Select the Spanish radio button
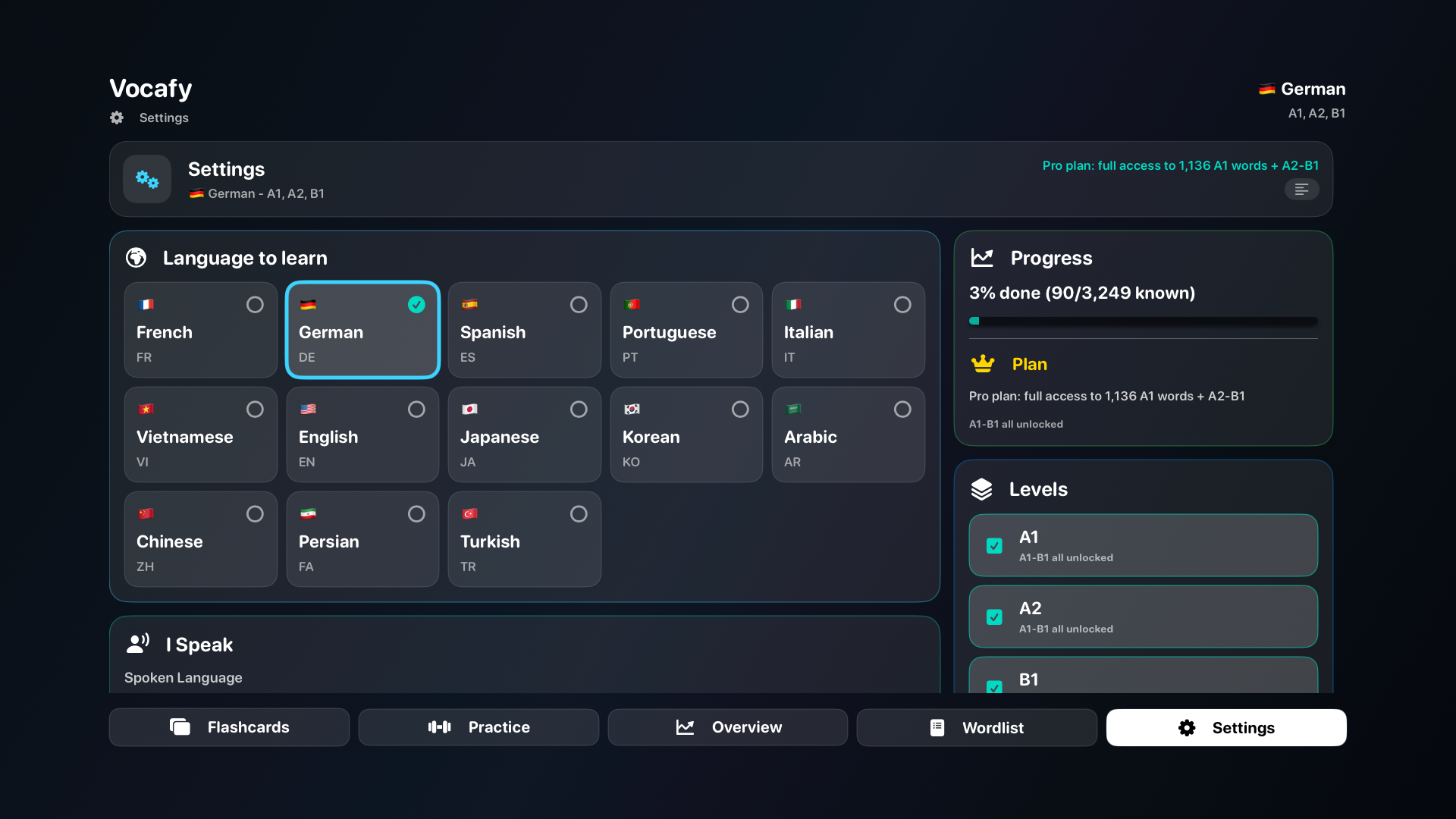Viewport: 1456px width, 819px height. point(579,305)
